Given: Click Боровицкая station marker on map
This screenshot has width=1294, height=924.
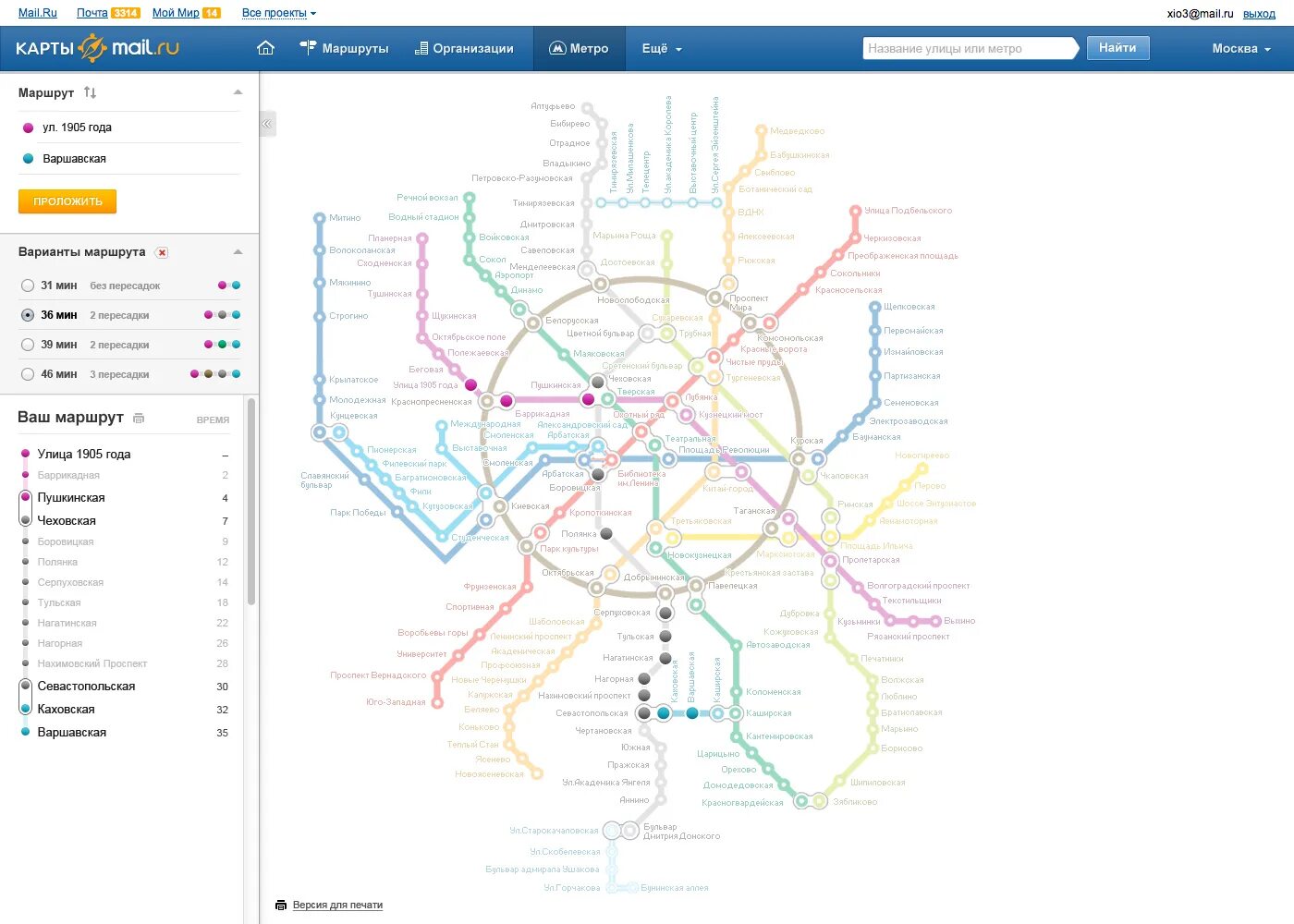Looking at the screenshot, I should 598,474.
